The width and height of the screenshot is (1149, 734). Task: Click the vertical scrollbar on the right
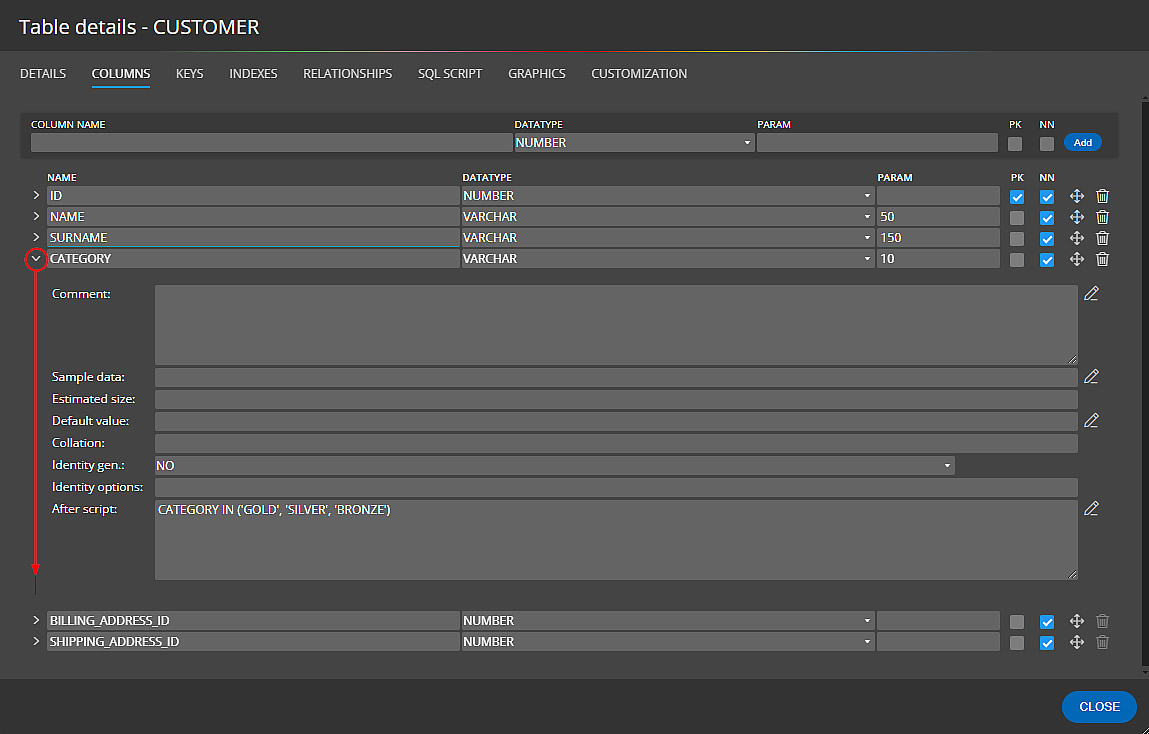coord(1145,380)
